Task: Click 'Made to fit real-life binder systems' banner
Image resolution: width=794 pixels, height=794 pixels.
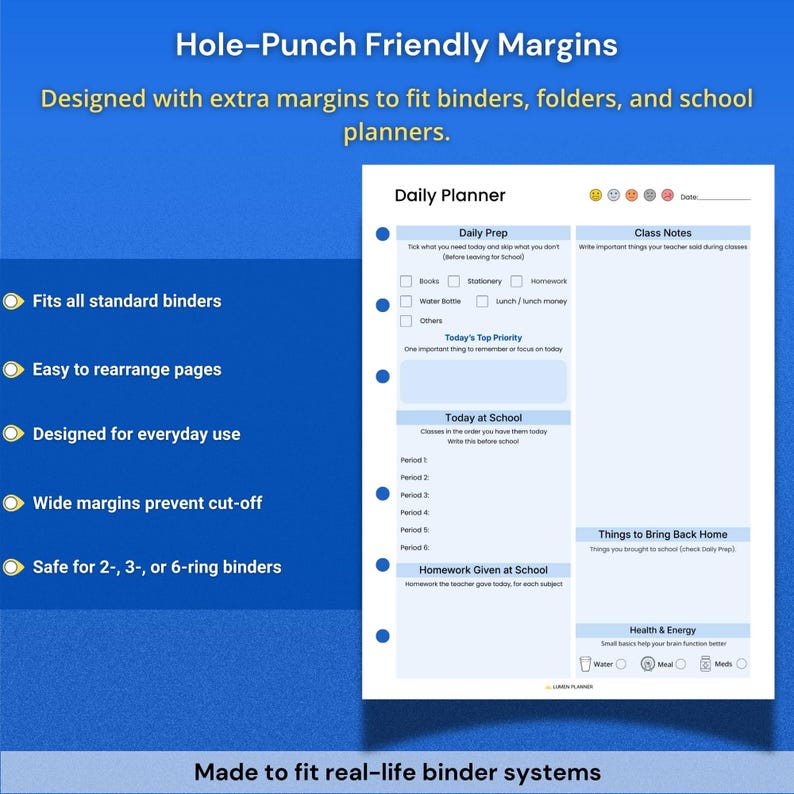Action: (x=397, y=772)
